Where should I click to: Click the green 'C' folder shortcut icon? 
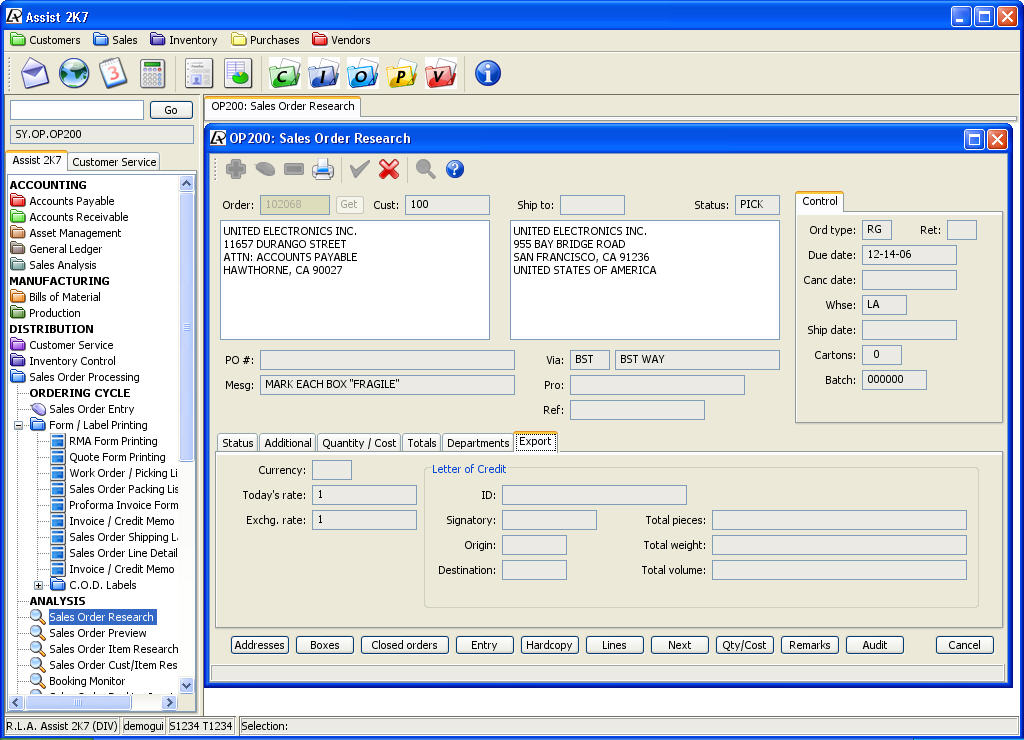(285, 73)
